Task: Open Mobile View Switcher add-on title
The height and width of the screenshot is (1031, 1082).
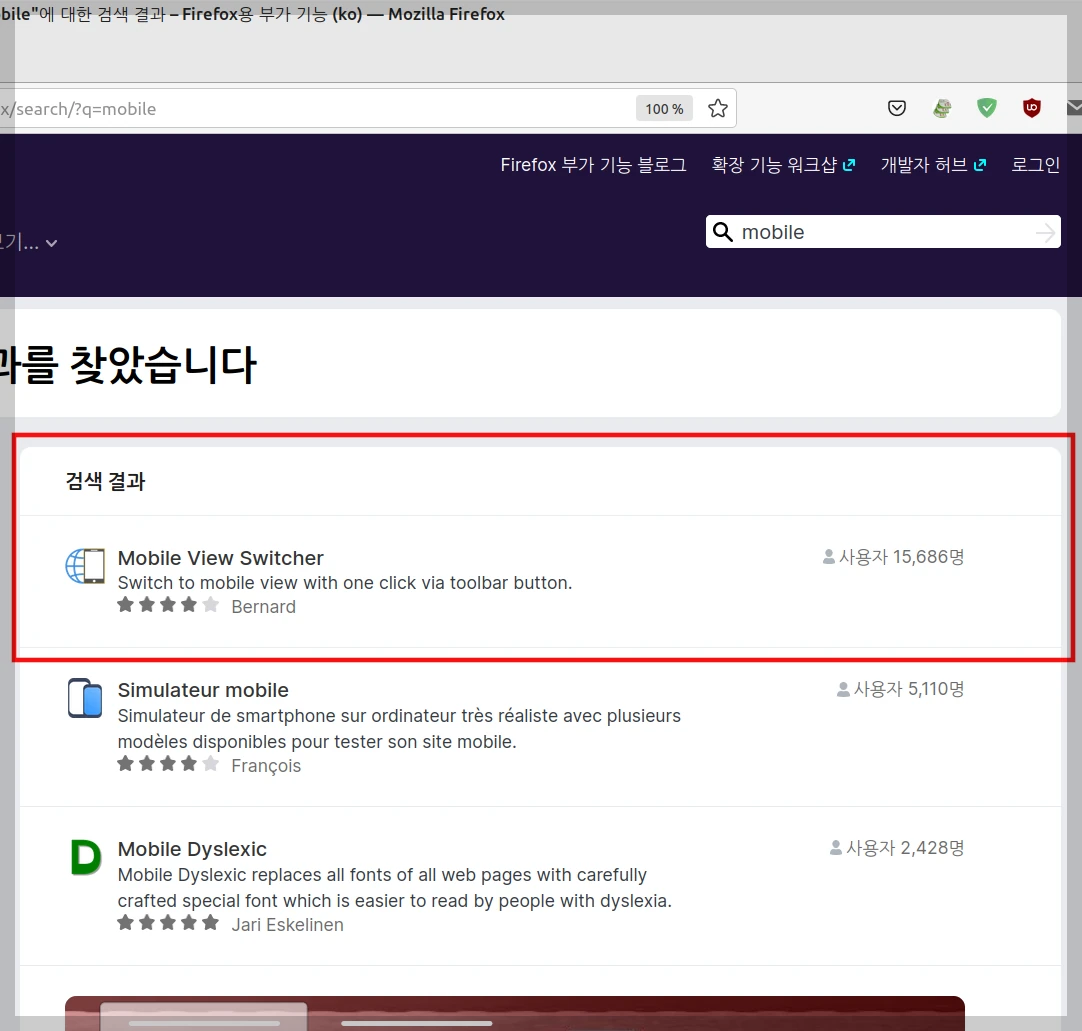Action: 221,558
